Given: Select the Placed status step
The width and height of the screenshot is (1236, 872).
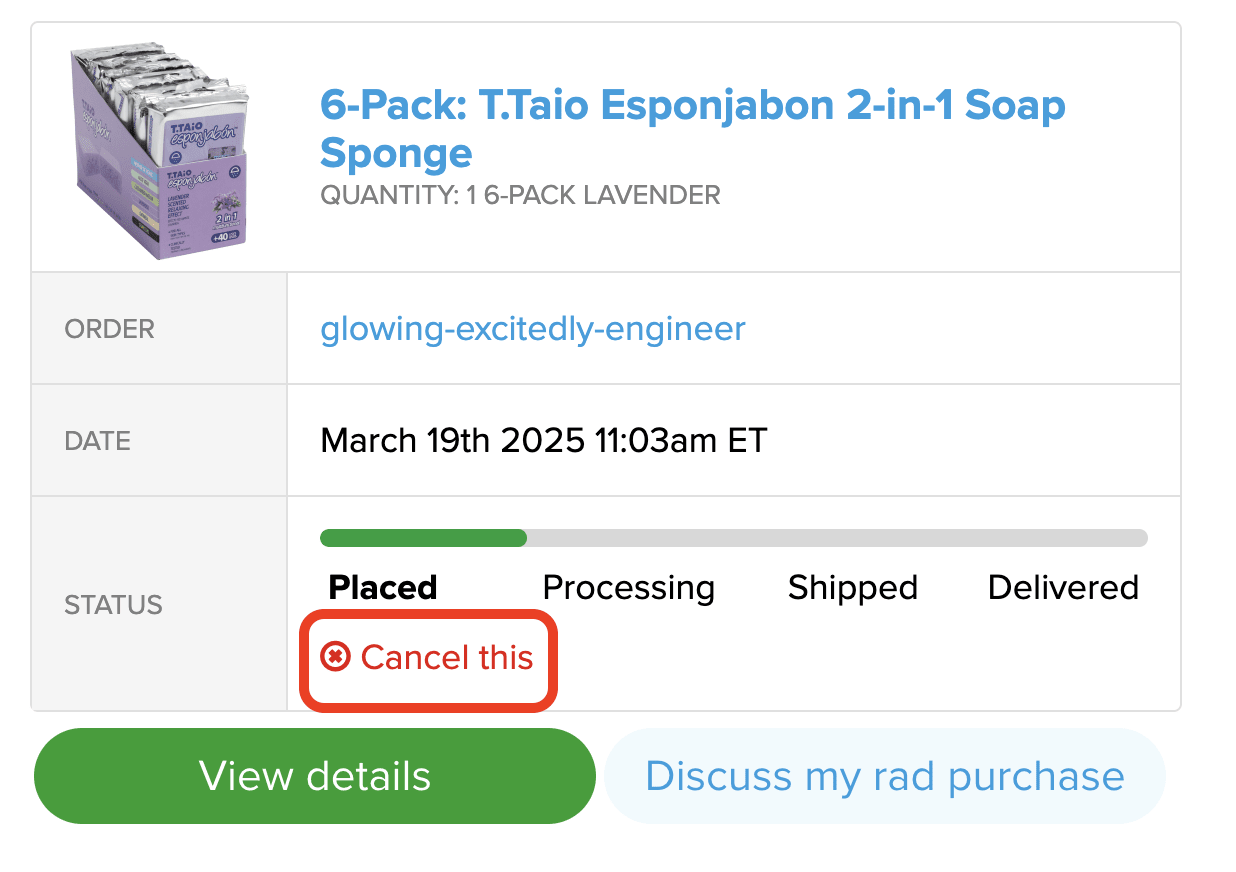Looking at the screenshot, I should [x=383, y=587].
